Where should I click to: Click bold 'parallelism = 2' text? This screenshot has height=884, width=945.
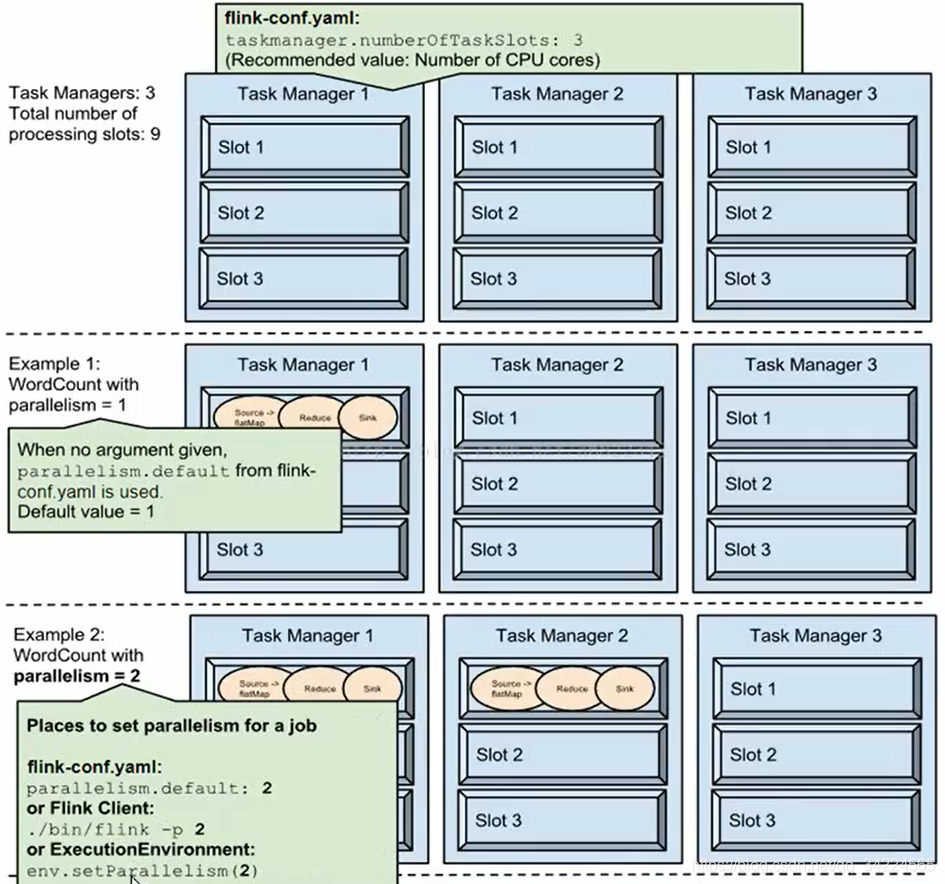(77, 676)
